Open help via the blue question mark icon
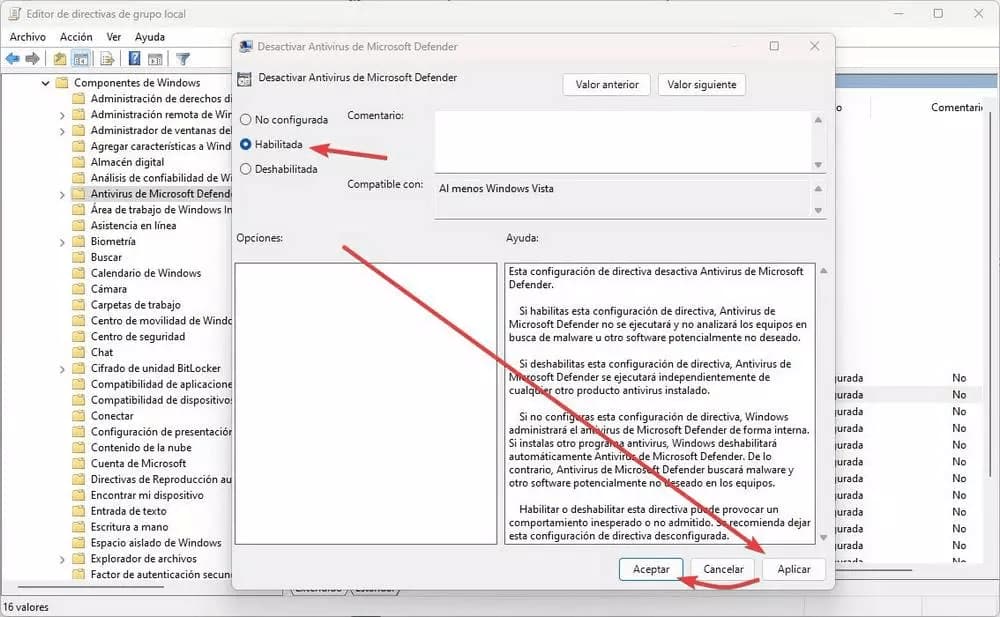Screen dimensions: 1000x617 (135, 59)
